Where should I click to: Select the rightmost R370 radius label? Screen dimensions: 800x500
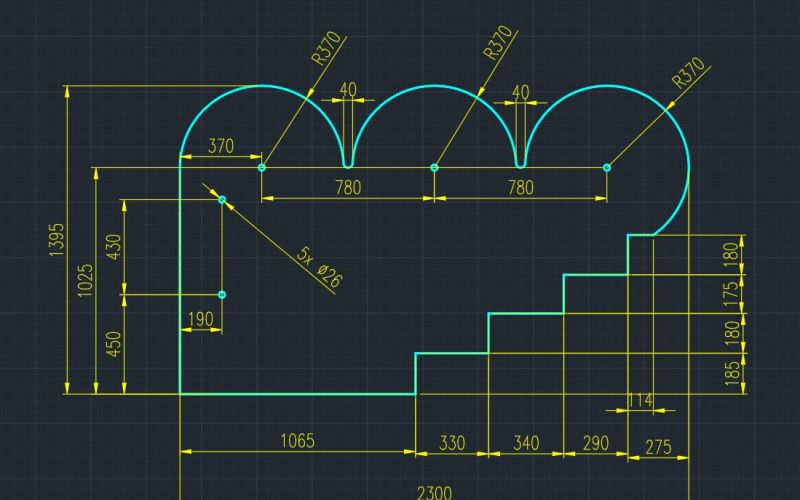click(x=688, y=74)
